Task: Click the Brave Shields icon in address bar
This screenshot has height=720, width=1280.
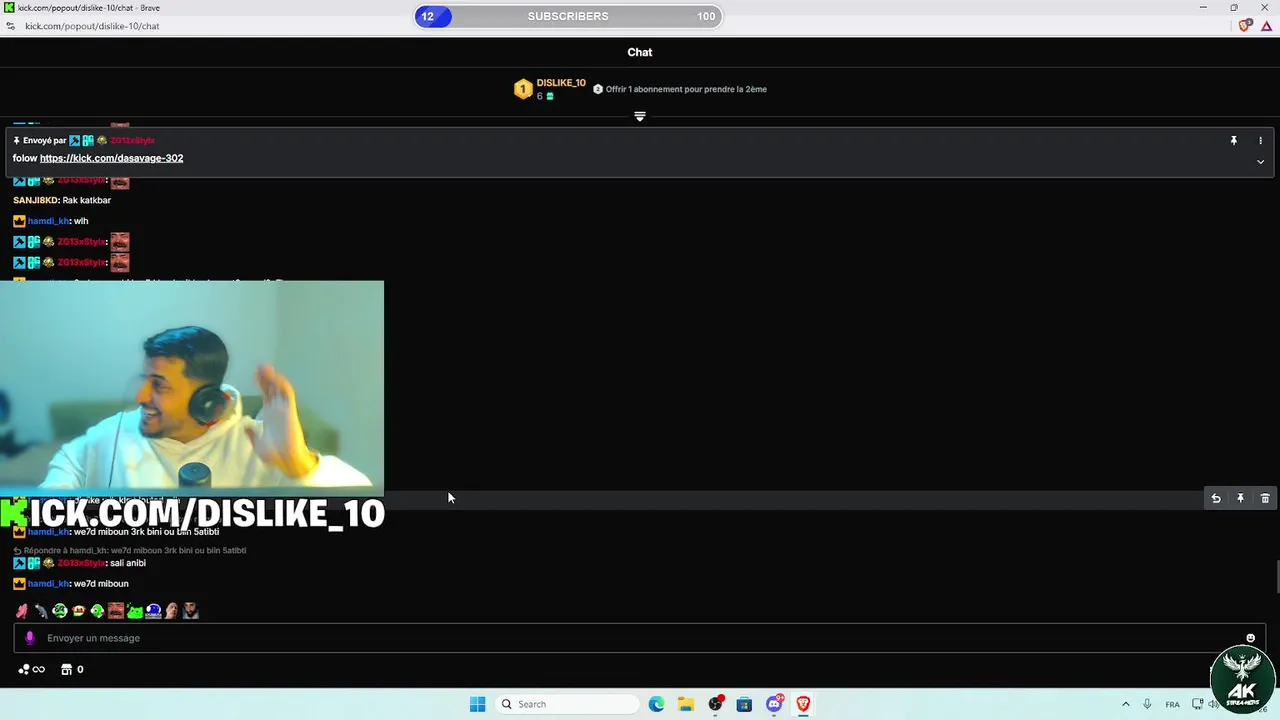Action: tap(1245, 26)
